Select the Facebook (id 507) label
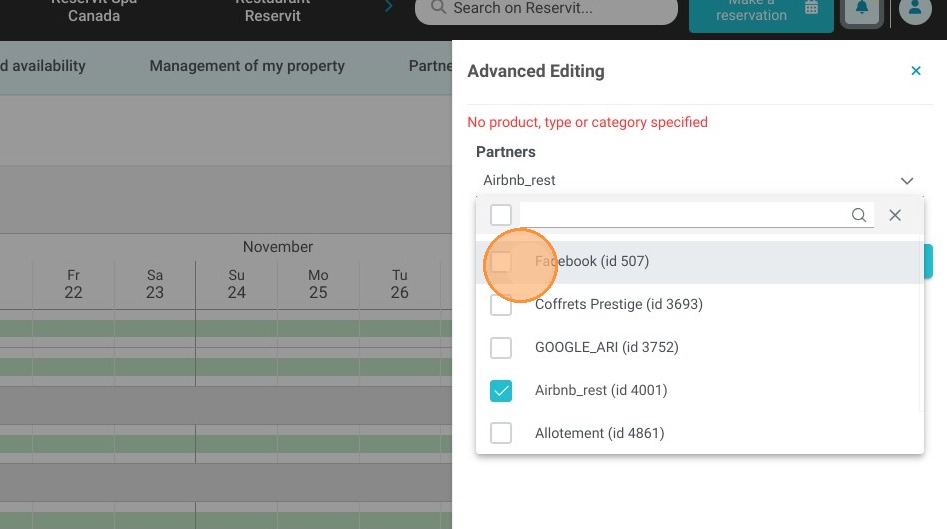The height and width of the screenshot is (529, 947). (592, 261)
